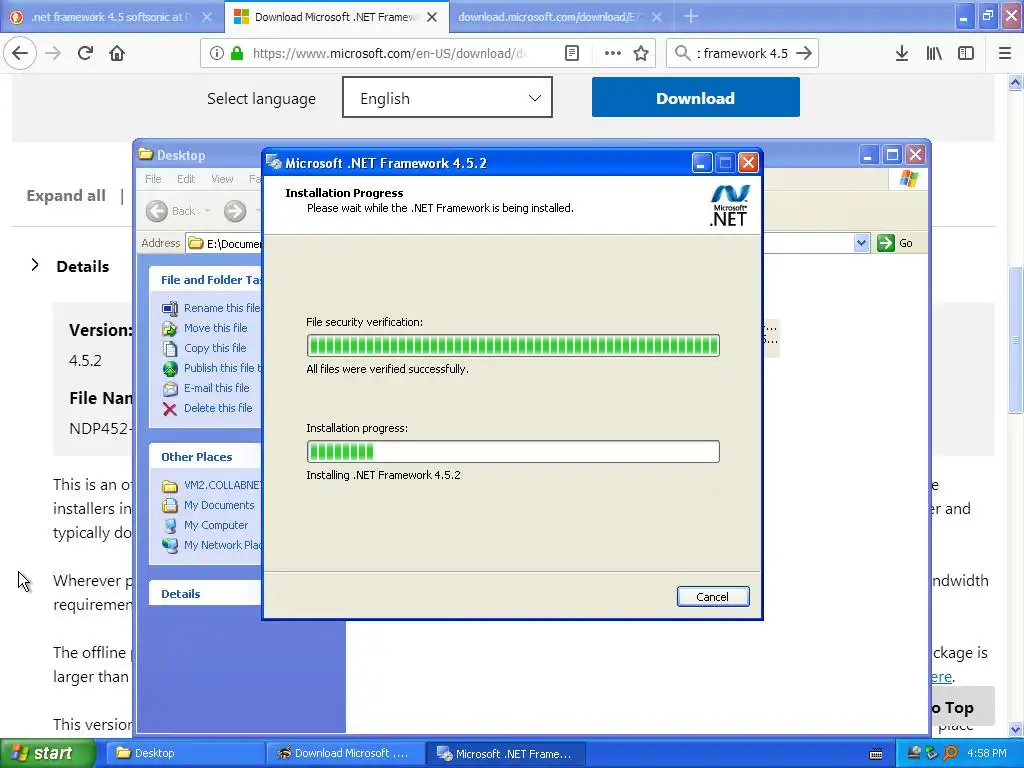Open the Select language dropdown

pyautogui.click(x=447, y=97)
